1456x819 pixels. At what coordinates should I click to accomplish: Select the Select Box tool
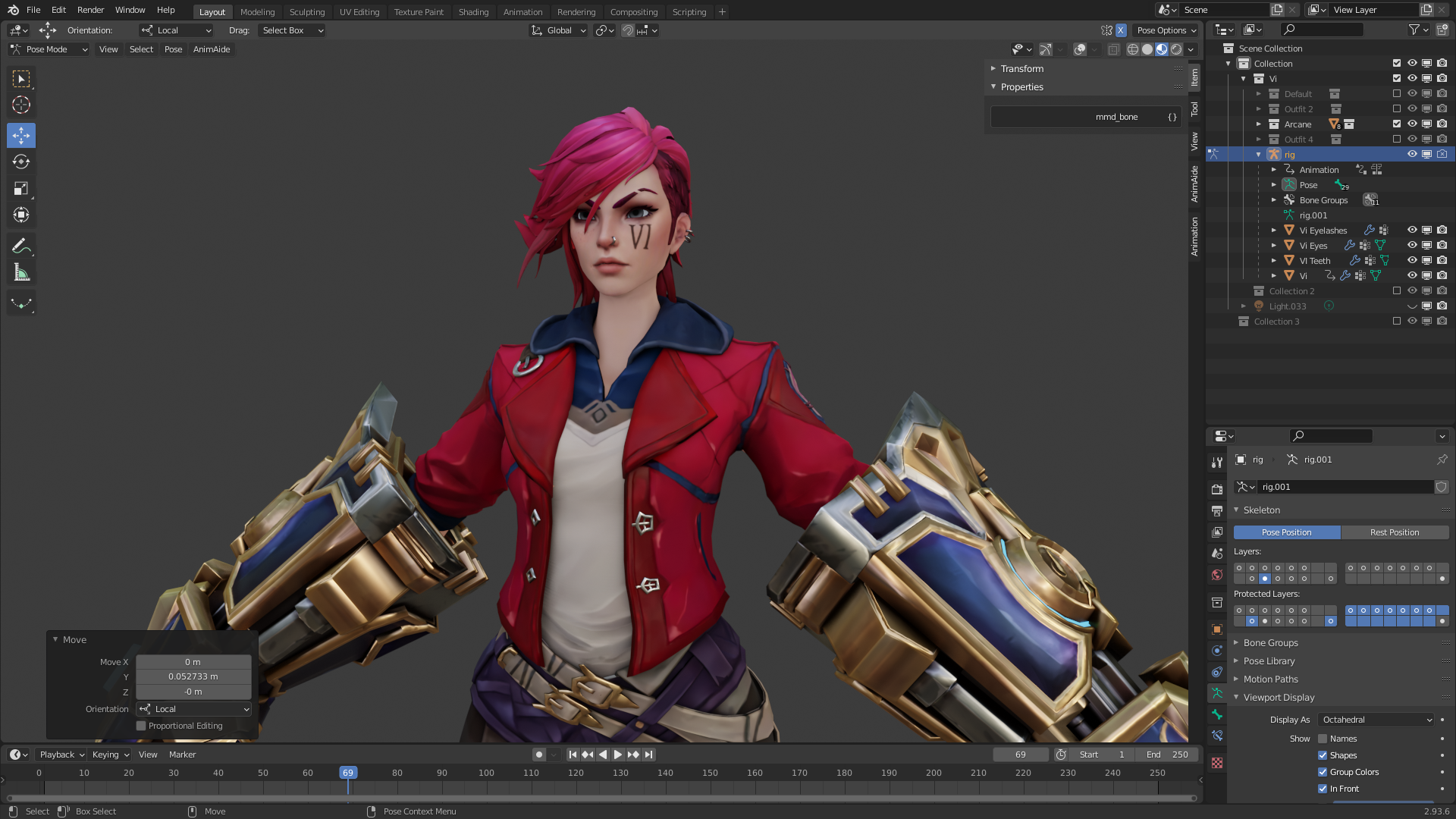21,79
